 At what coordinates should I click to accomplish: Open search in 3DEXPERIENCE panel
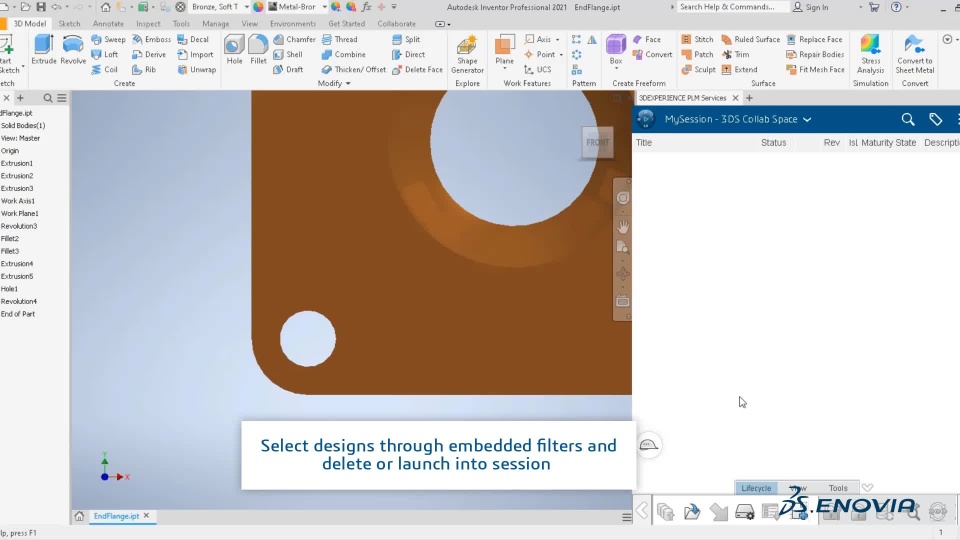(x=908, y=119)
